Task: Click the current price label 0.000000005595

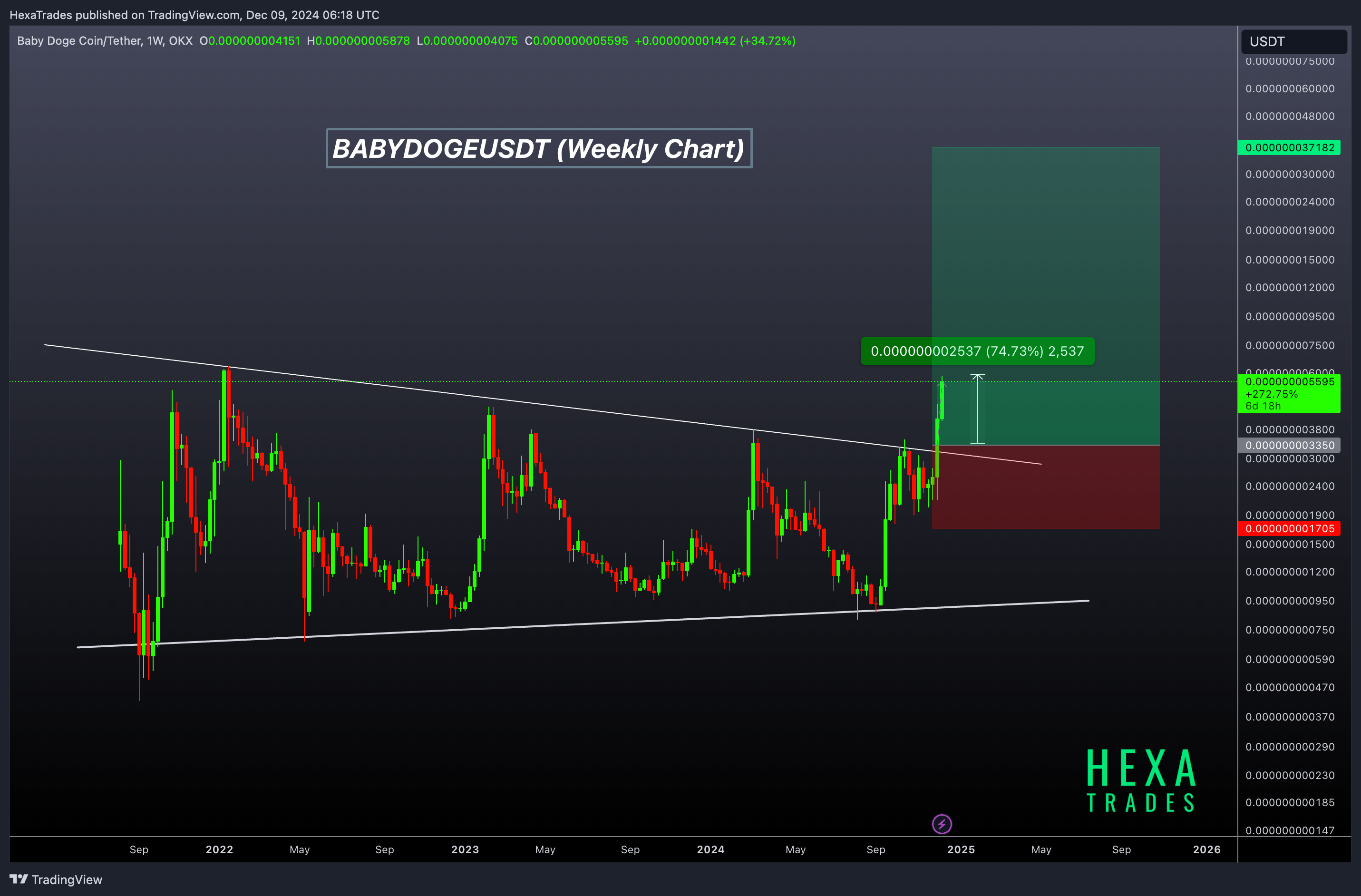Action: coord(1289,393)
